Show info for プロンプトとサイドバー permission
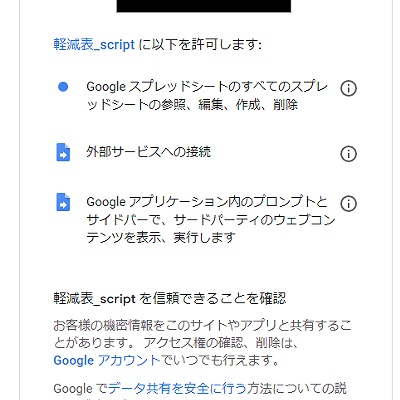This screenshot has width=400, height=400. click(348, 203)
